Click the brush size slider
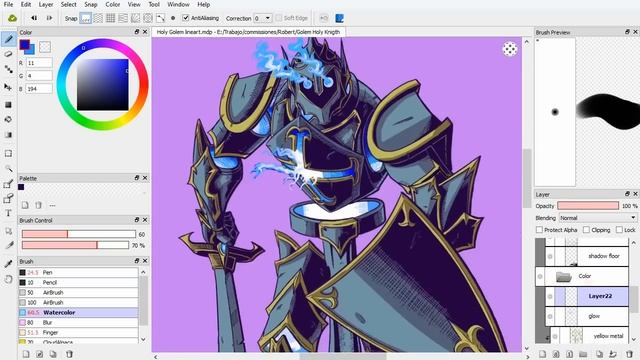Screen dimensions: 640x360 tap(78, 234)
